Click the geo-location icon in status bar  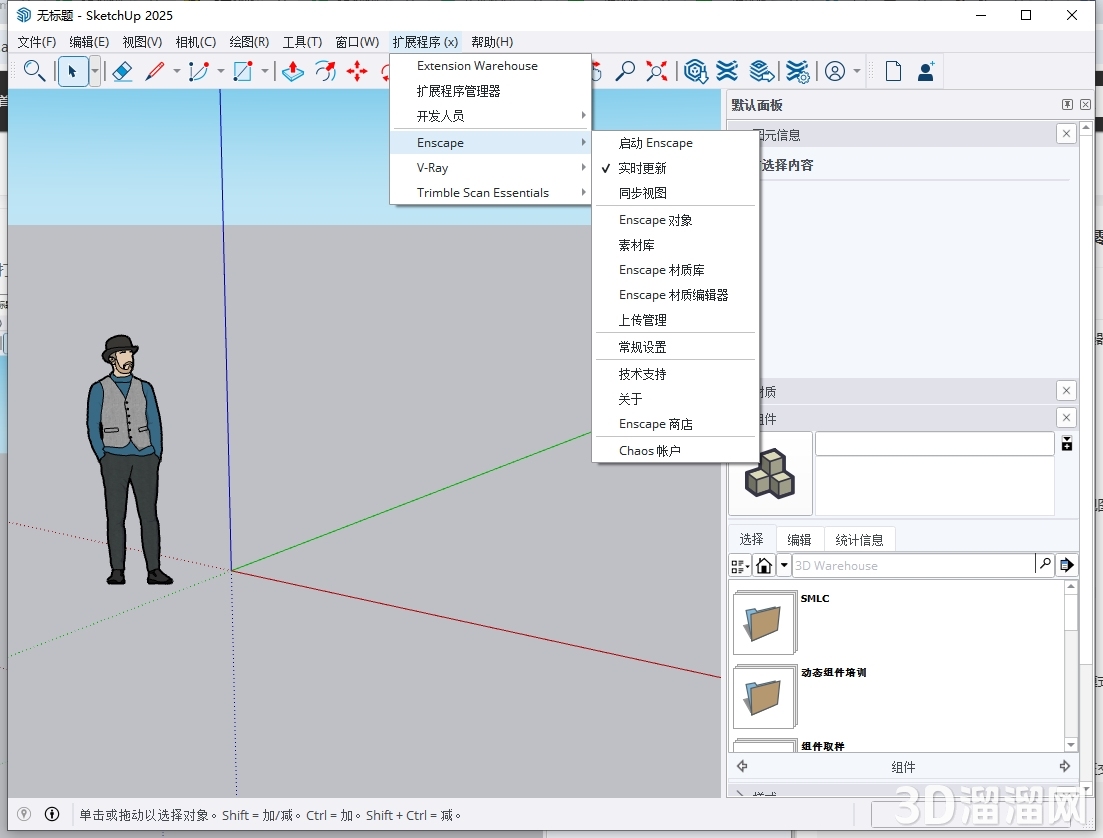[x=24, y=814]
